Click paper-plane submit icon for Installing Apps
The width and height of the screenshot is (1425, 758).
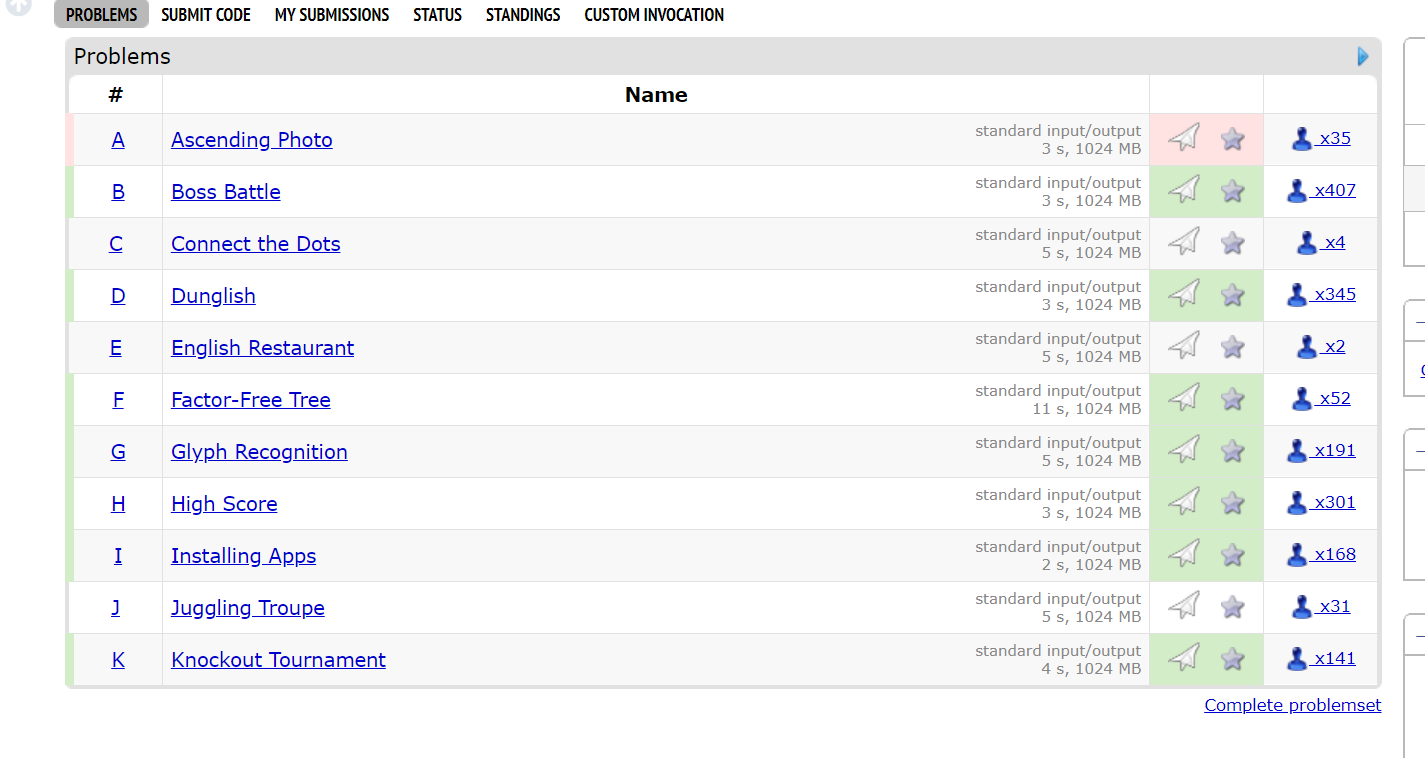tap(1184, 554)
